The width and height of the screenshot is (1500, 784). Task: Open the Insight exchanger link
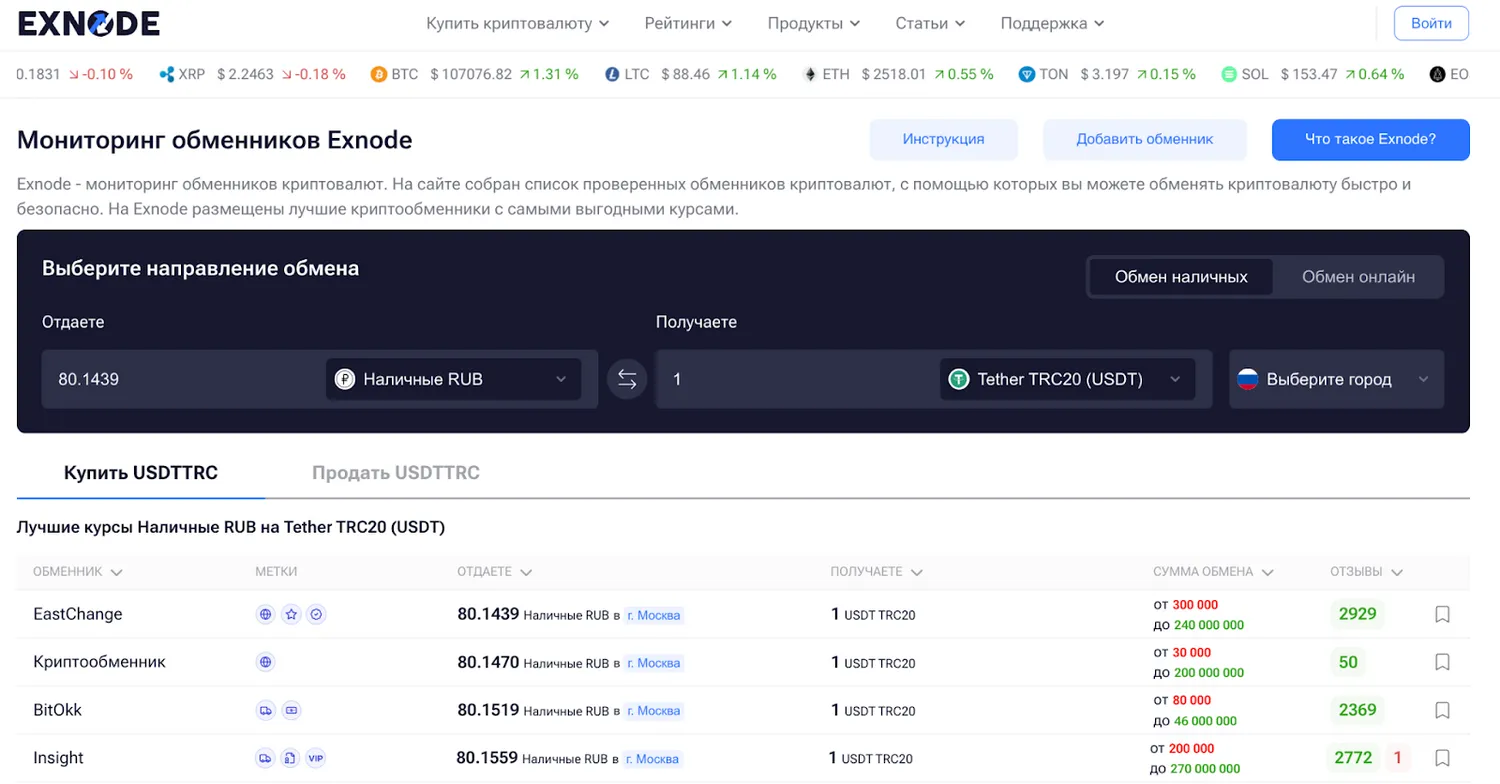[58, 758]
